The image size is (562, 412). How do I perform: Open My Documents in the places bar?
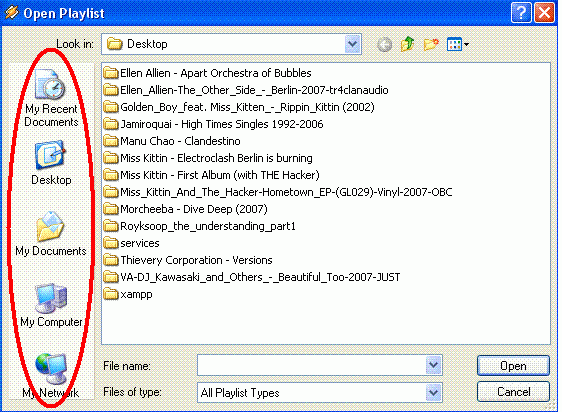pos(51,234)
